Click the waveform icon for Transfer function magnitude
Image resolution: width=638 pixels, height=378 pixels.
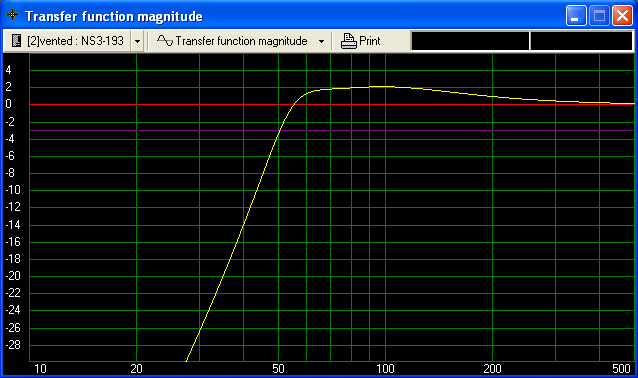click(x=165, y=41)
